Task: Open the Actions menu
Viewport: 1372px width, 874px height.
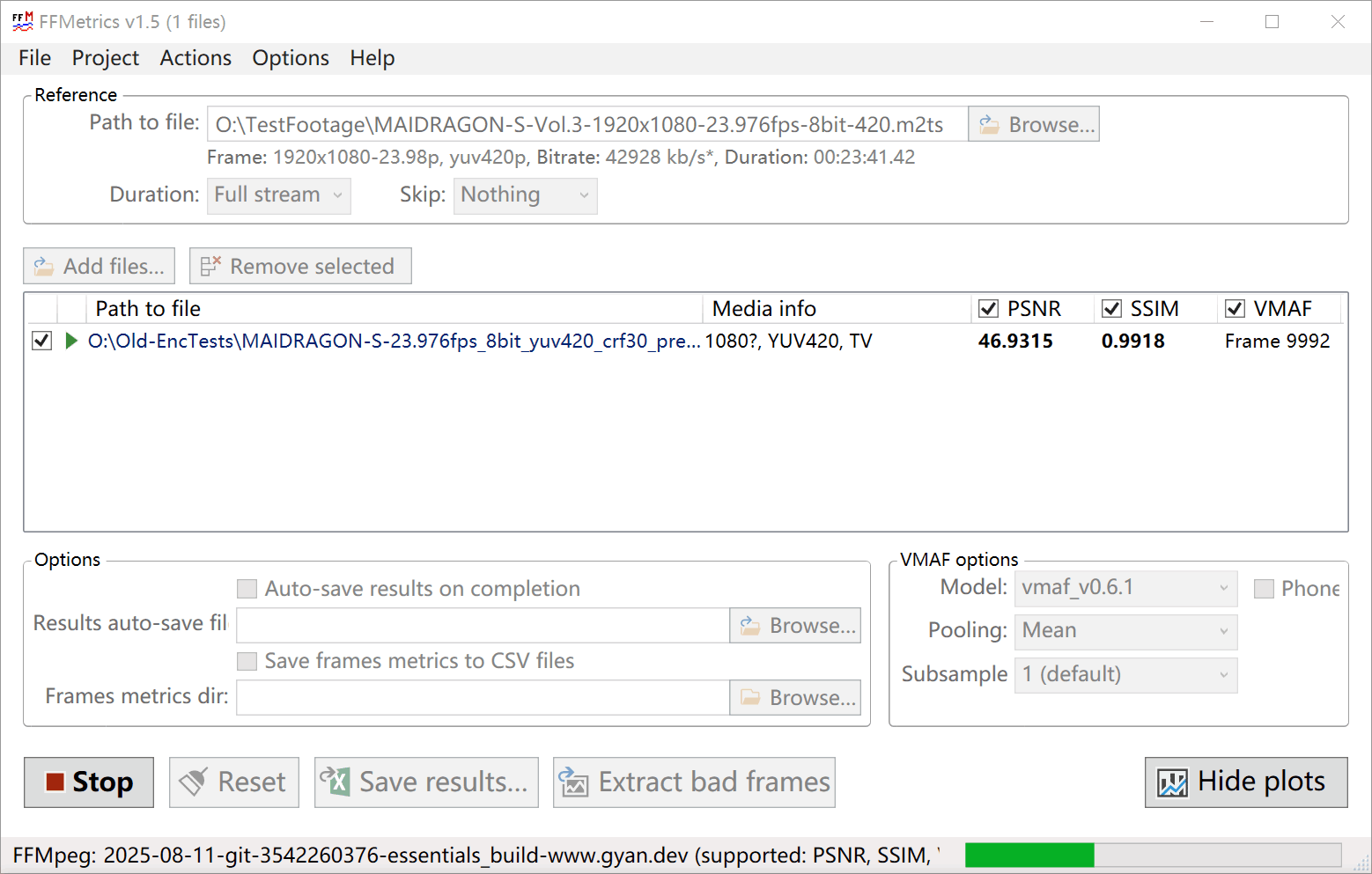Action: point(195,58)
